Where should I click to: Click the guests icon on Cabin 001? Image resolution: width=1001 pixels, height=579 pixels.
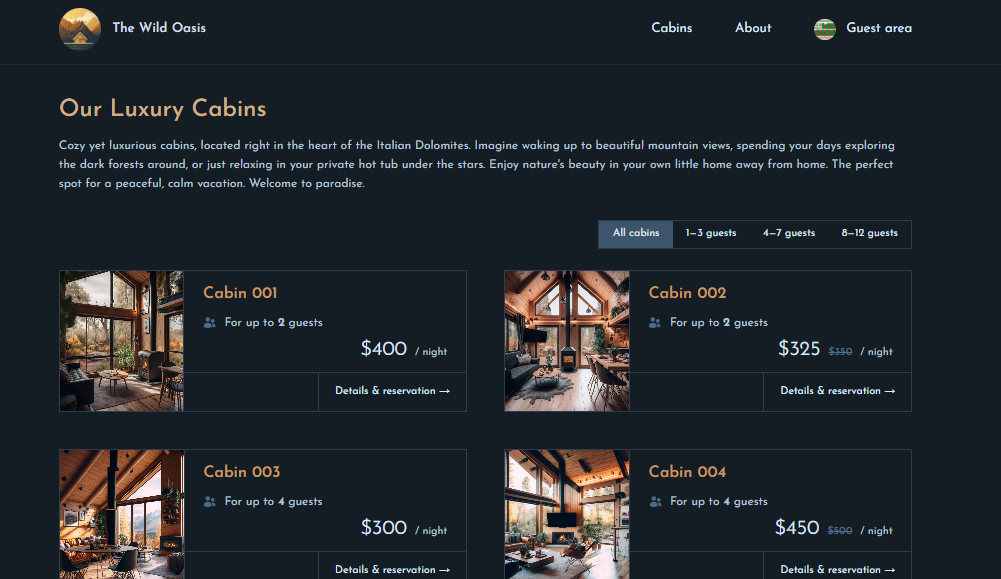pyautogui.click(x=210, y=323)
